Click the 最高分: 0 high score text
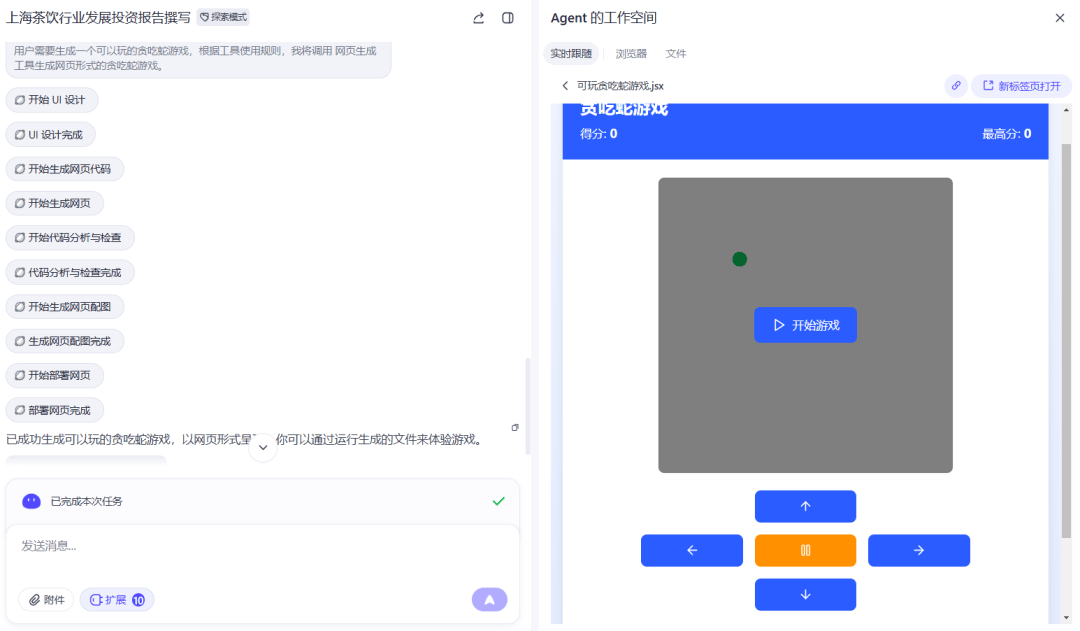 coord(1006,134)
